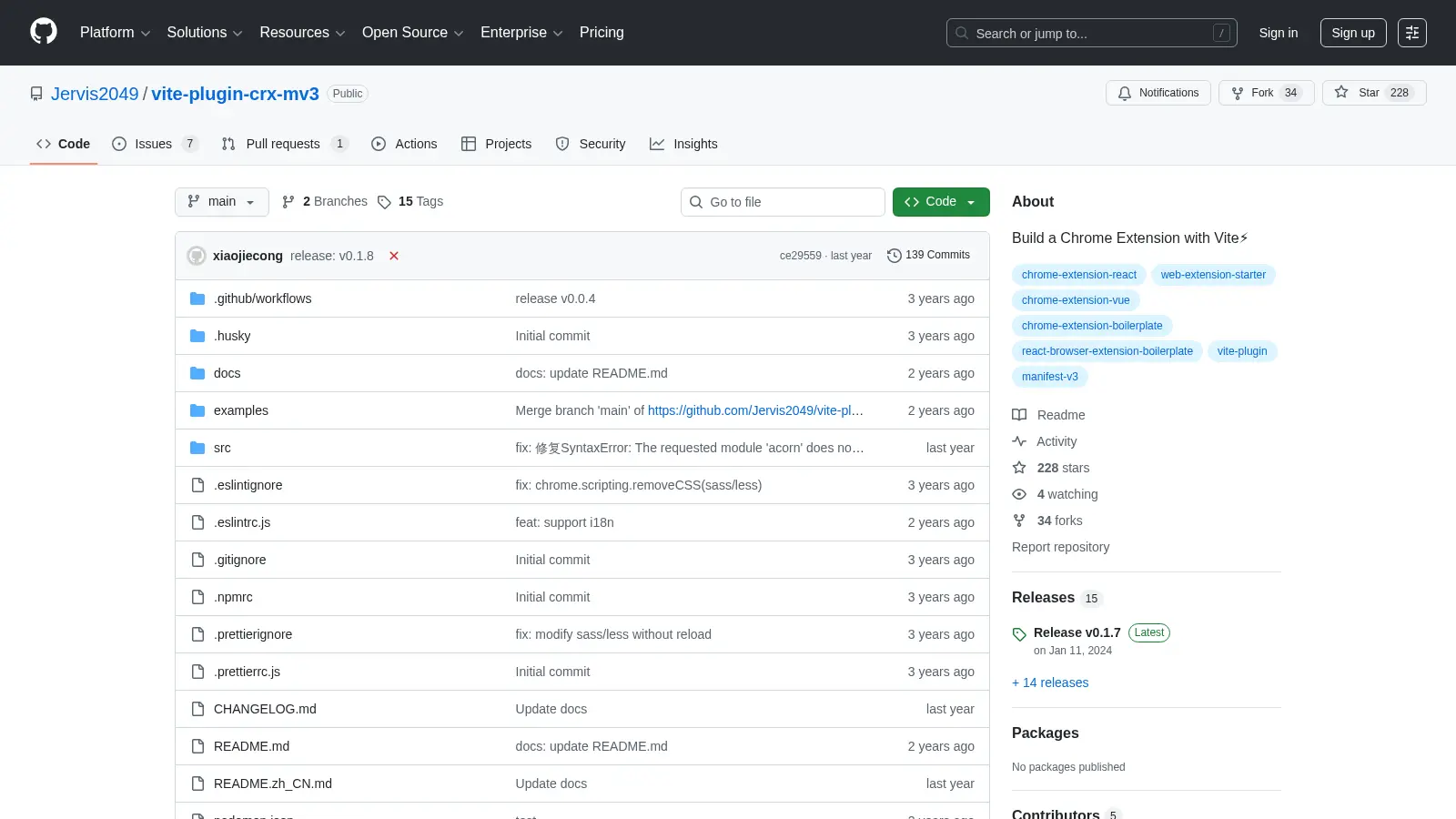Click the pulse icon next to Activity
Image resolution: width=1456 pixels, height=819 pixels.
(1019, 441)
